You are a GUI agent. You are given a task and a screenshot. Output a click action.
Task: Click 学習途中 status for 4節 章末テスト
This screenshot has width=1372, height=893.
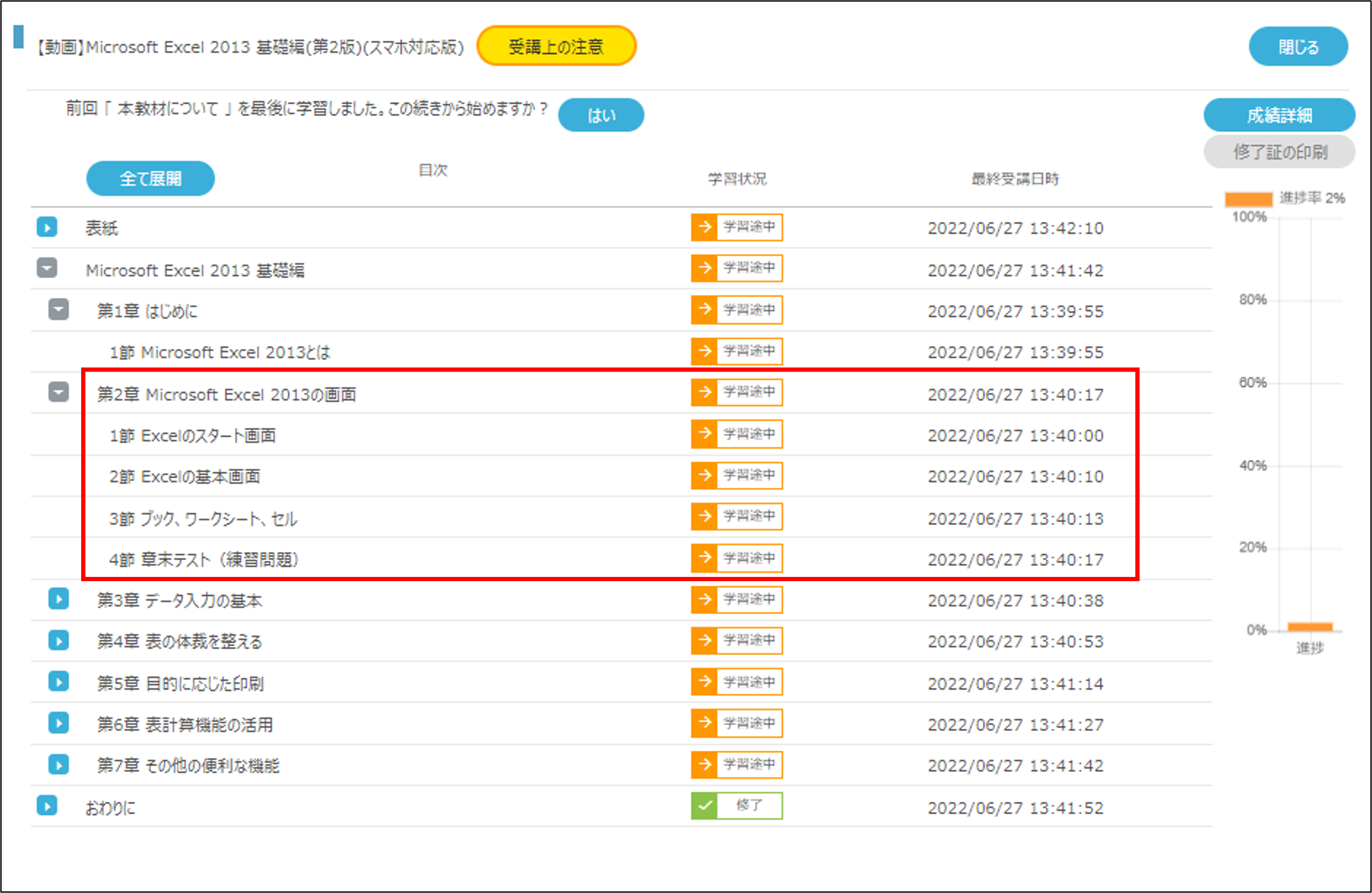click(737, 558)
